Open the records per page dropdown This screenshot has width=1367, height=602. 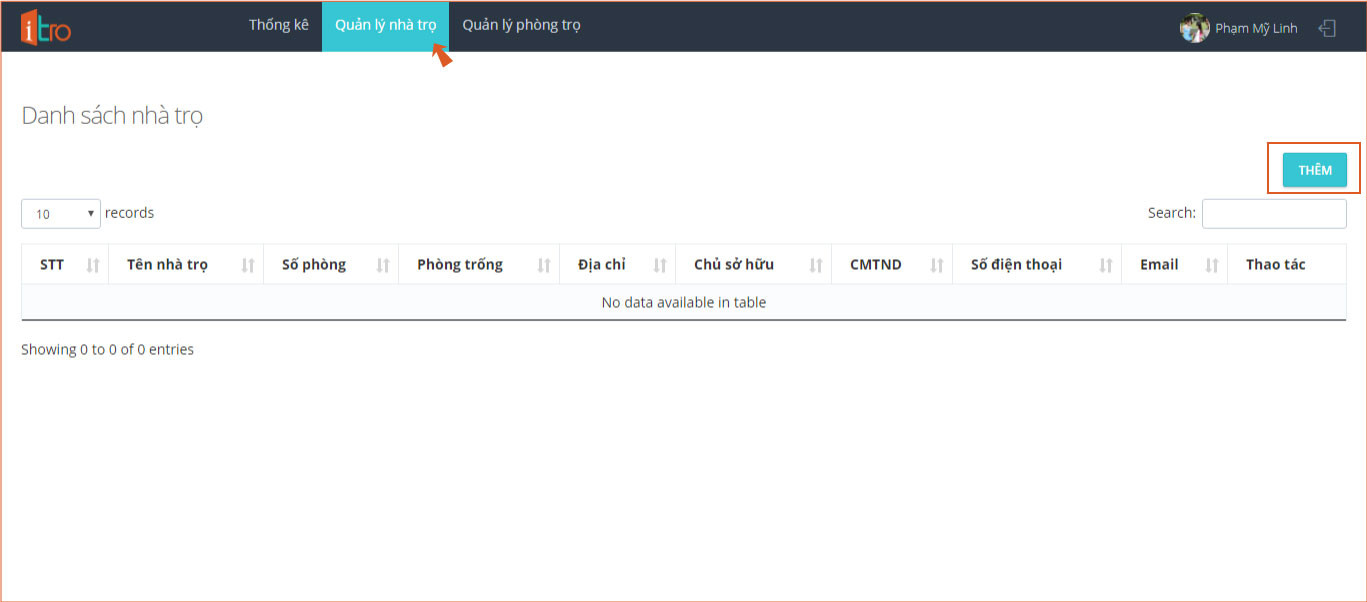pyautogui.click(x=61, y=213)
